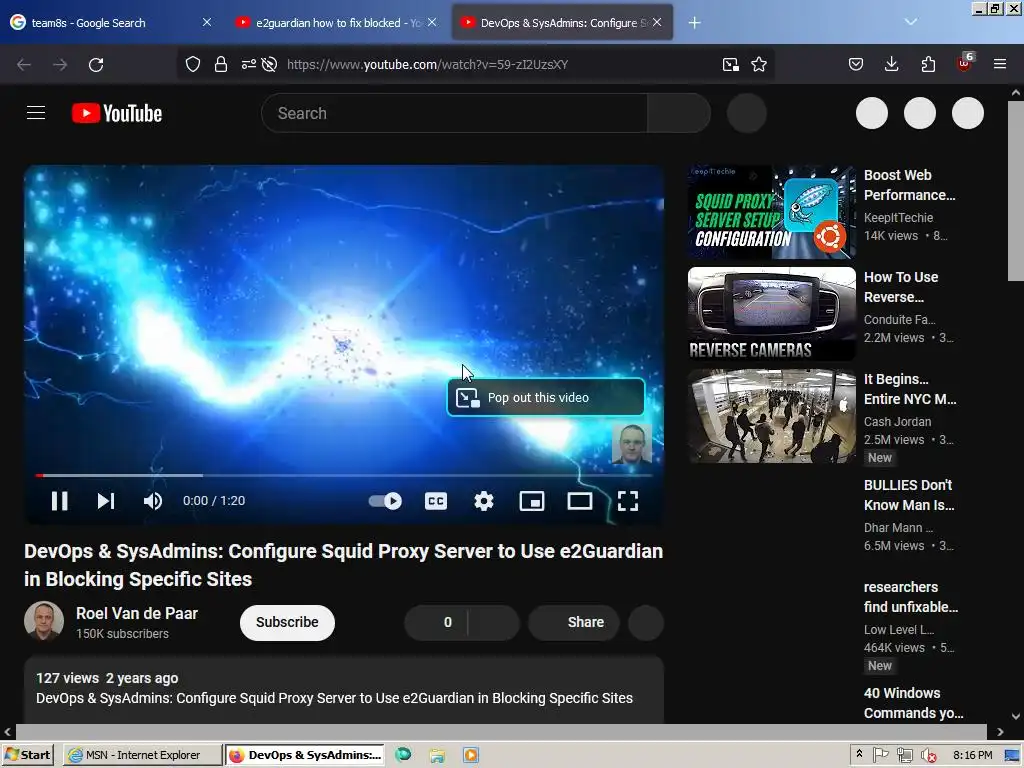Image resolution: width=1024 pixels, height=768 pixels.
Task: Open researchers find unfixable video
Action: (x=911, y=597)
